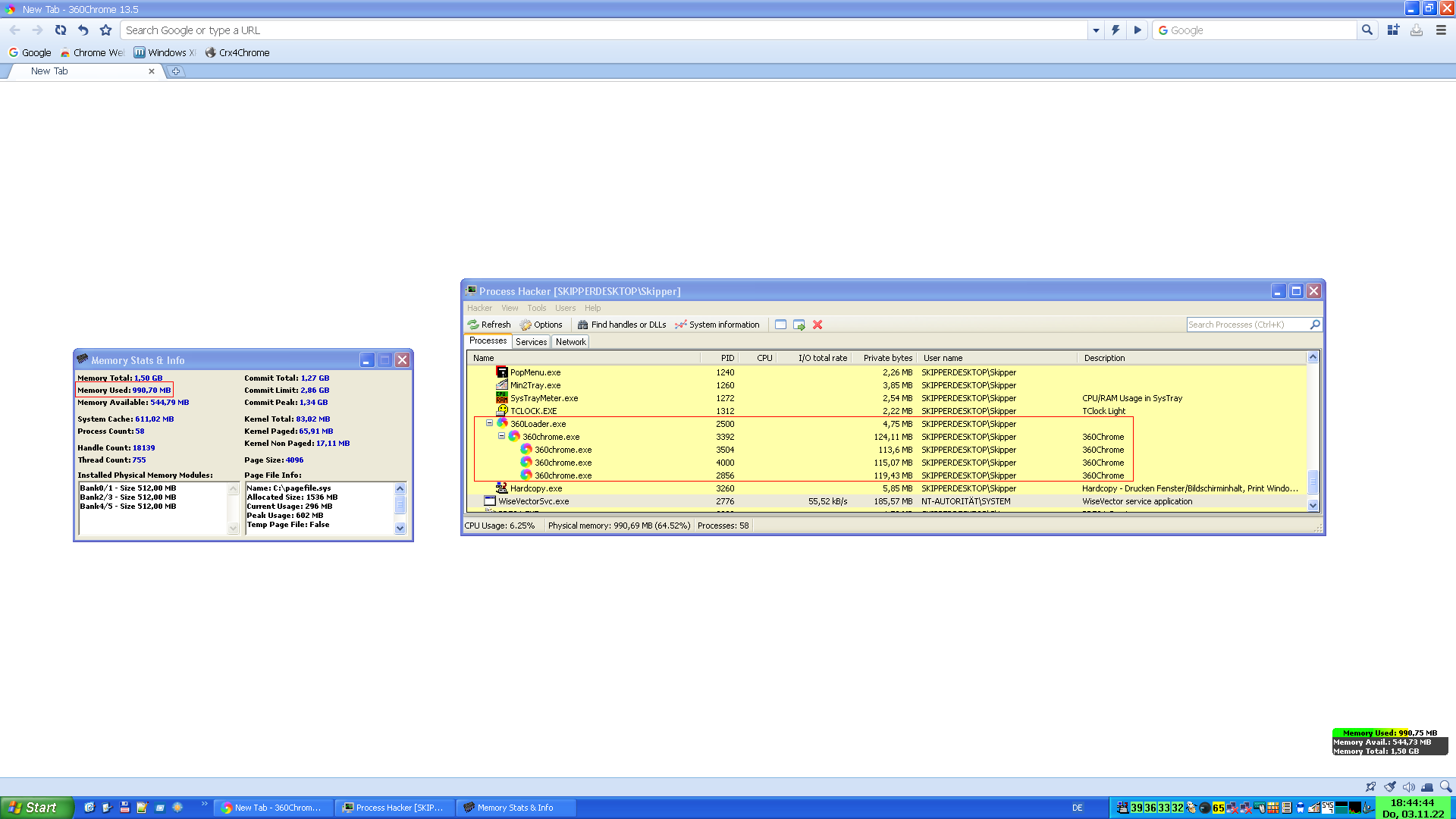Open the Tools menu in Process Hacker
This screenshot has height=819, width=1456.
(536, 308)
